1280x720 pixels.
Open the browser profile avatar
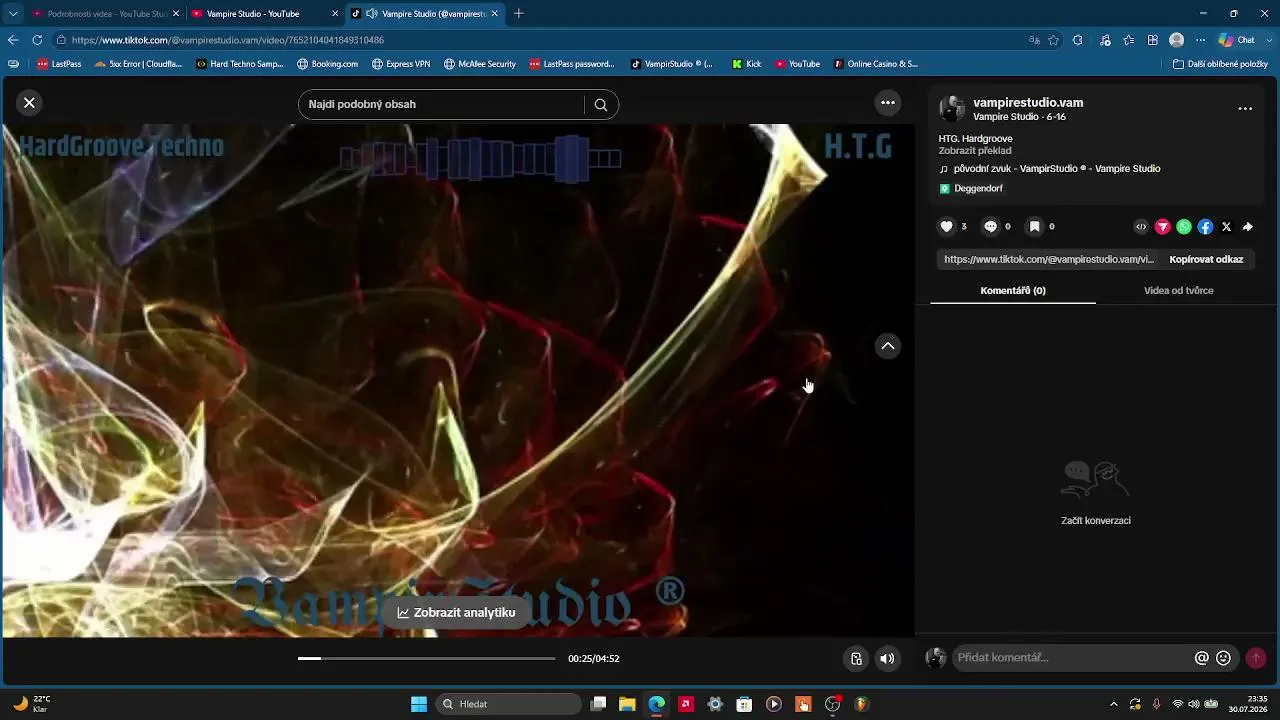pos(1177,40)
